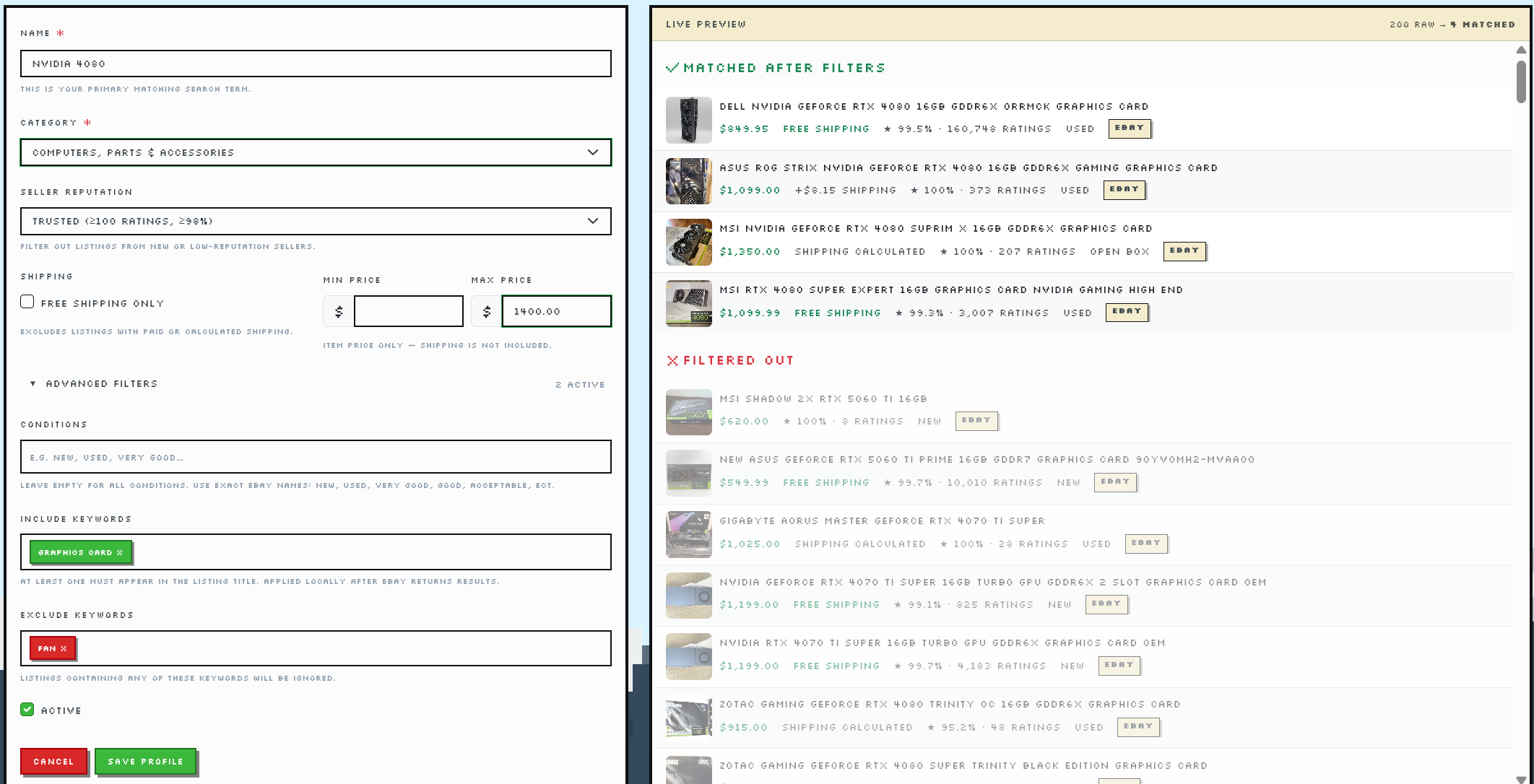
Task: Click the Live Preview scrollbar thumb
Action: (1521, 82)
